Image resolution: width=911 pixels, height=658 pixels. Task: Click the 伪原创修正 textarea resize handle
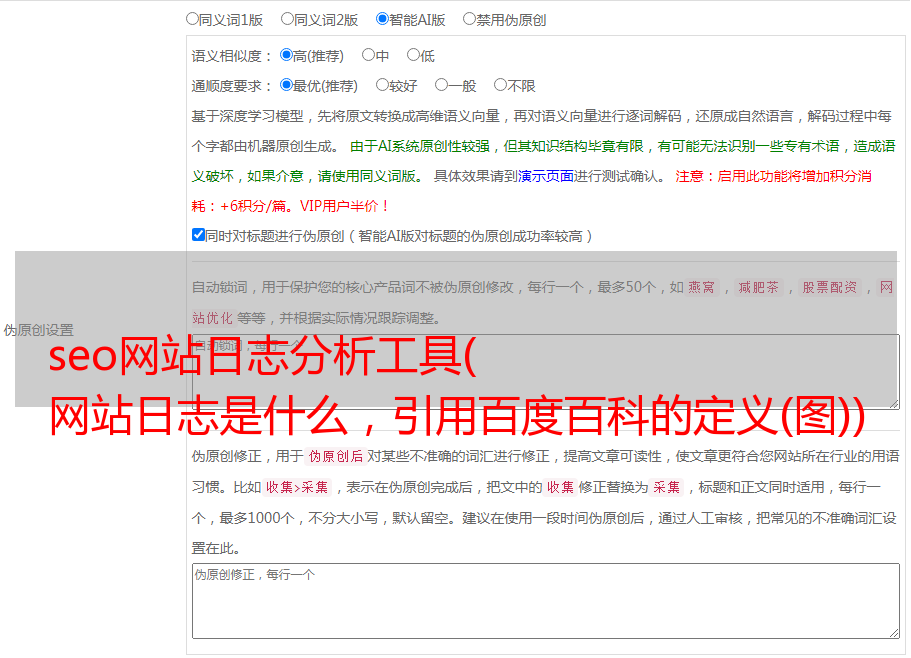[x=894, y=633]
